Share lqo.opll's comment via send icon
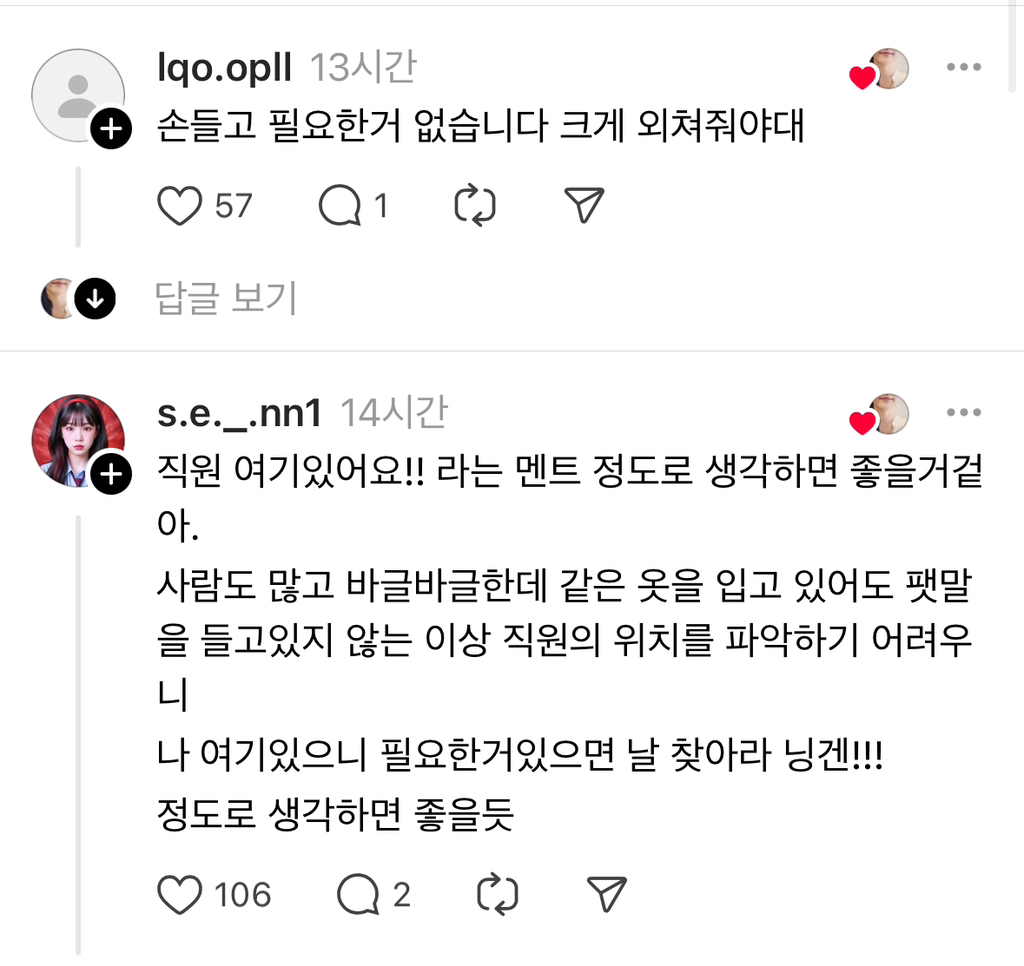Image resolution: width=1024 pixels, height=966 pixels. click(584, 206)
